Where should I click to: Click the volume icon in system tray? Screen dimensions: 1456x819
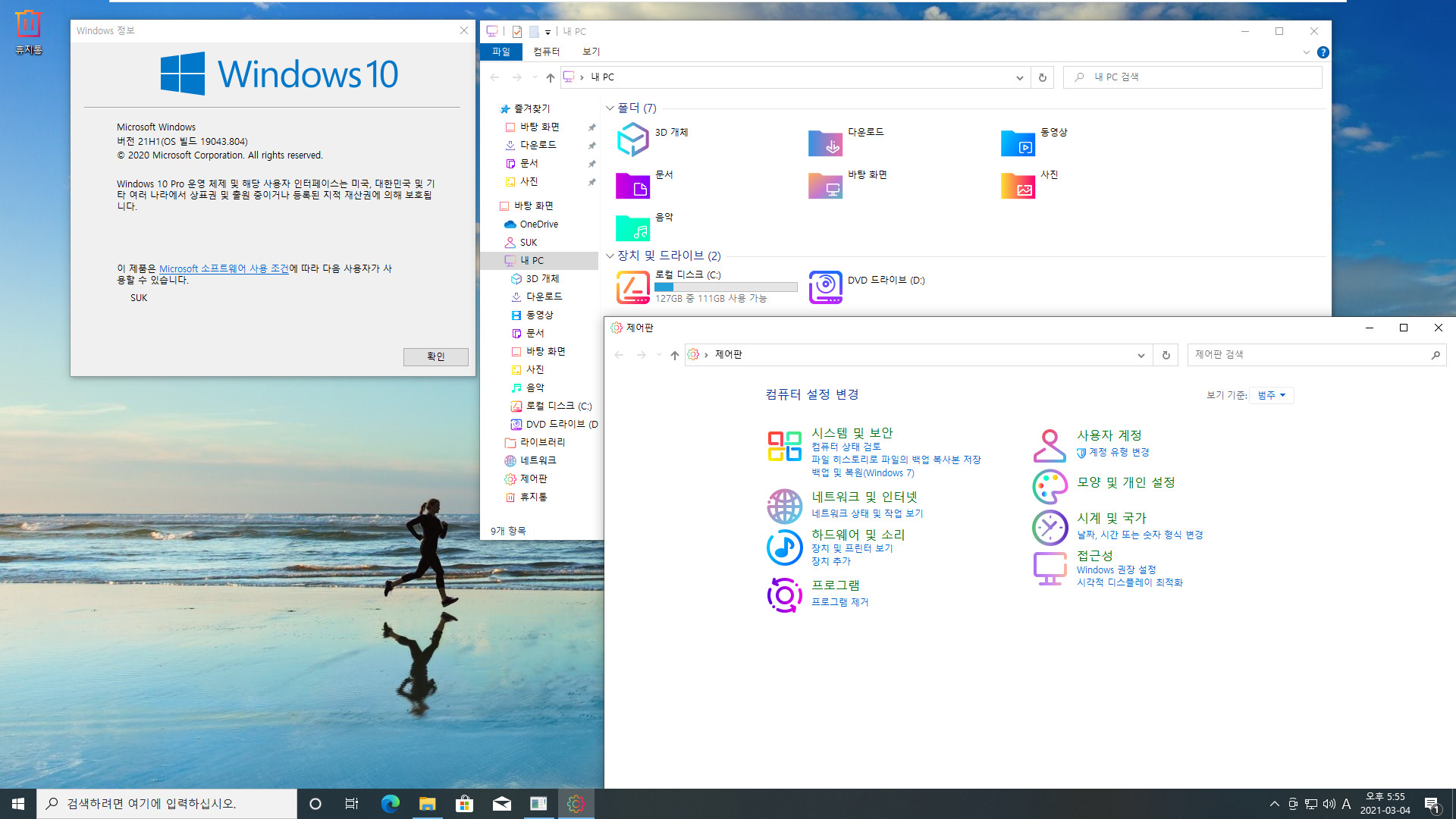(x=1329, y=804)
